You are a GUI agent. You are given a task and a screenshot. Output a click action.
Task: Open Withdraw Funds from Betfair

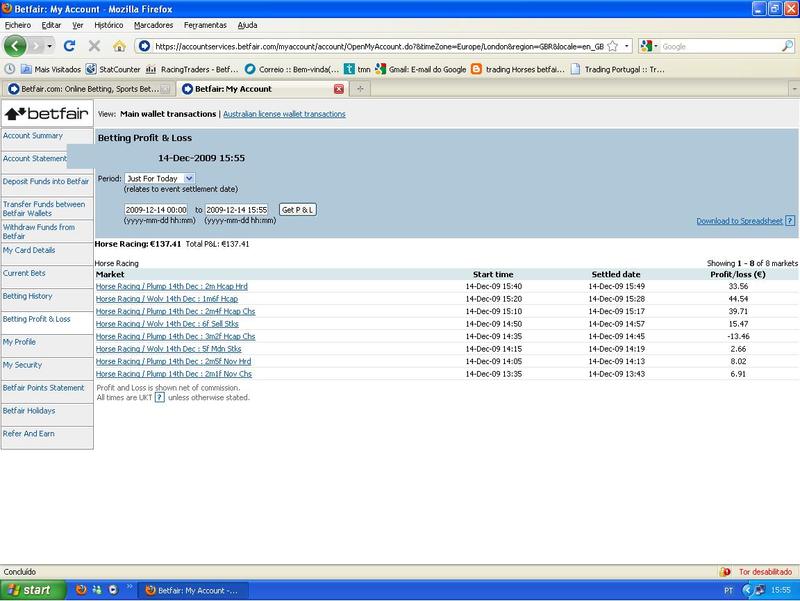tap(39, 232)
